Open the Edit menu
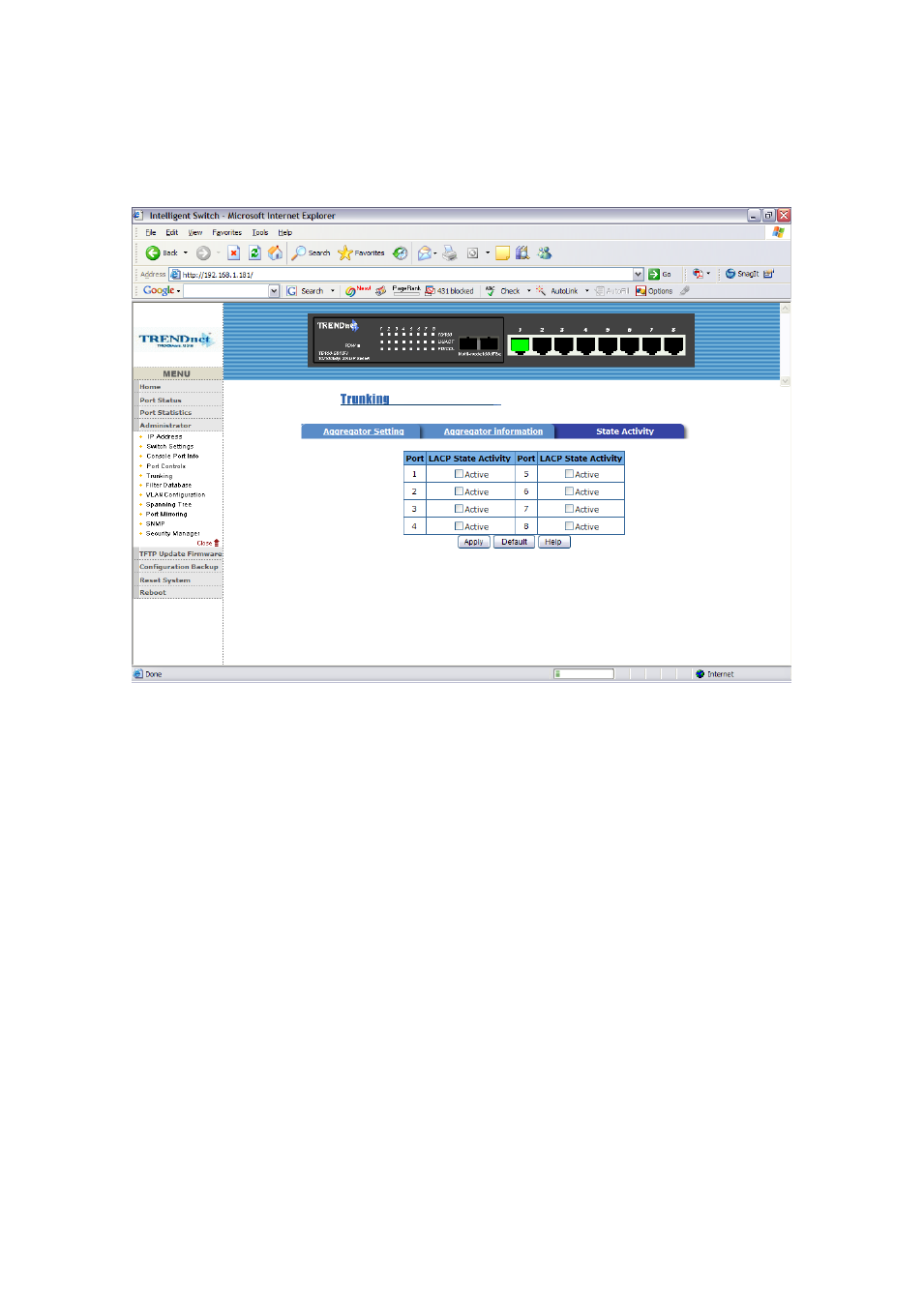The height and width of the screenshot is (1306, 924). pyautogui.click(x=171, y=233)
